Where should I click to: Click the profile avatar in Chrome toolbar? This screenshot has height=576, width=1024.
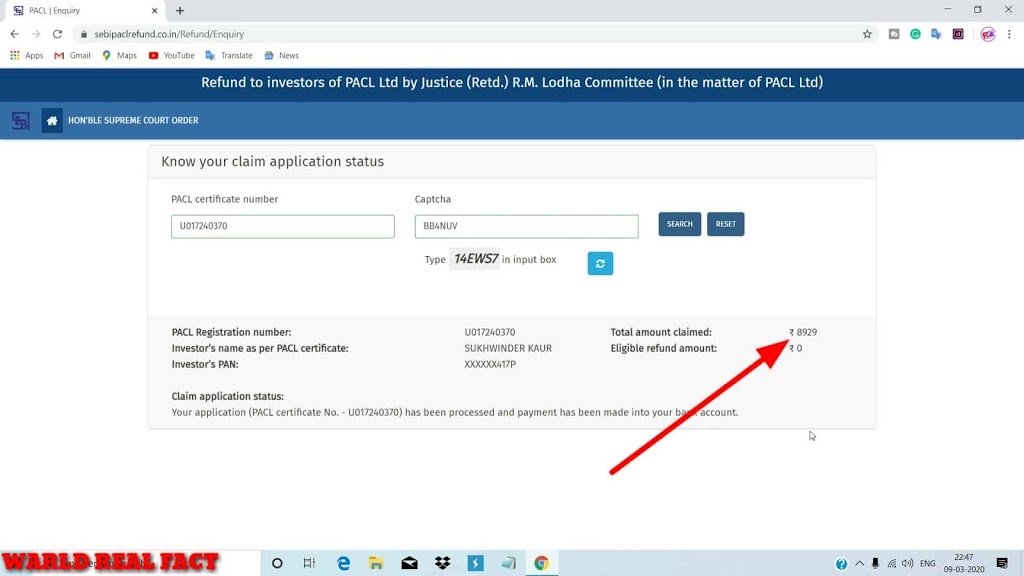(x=987, y=34)
